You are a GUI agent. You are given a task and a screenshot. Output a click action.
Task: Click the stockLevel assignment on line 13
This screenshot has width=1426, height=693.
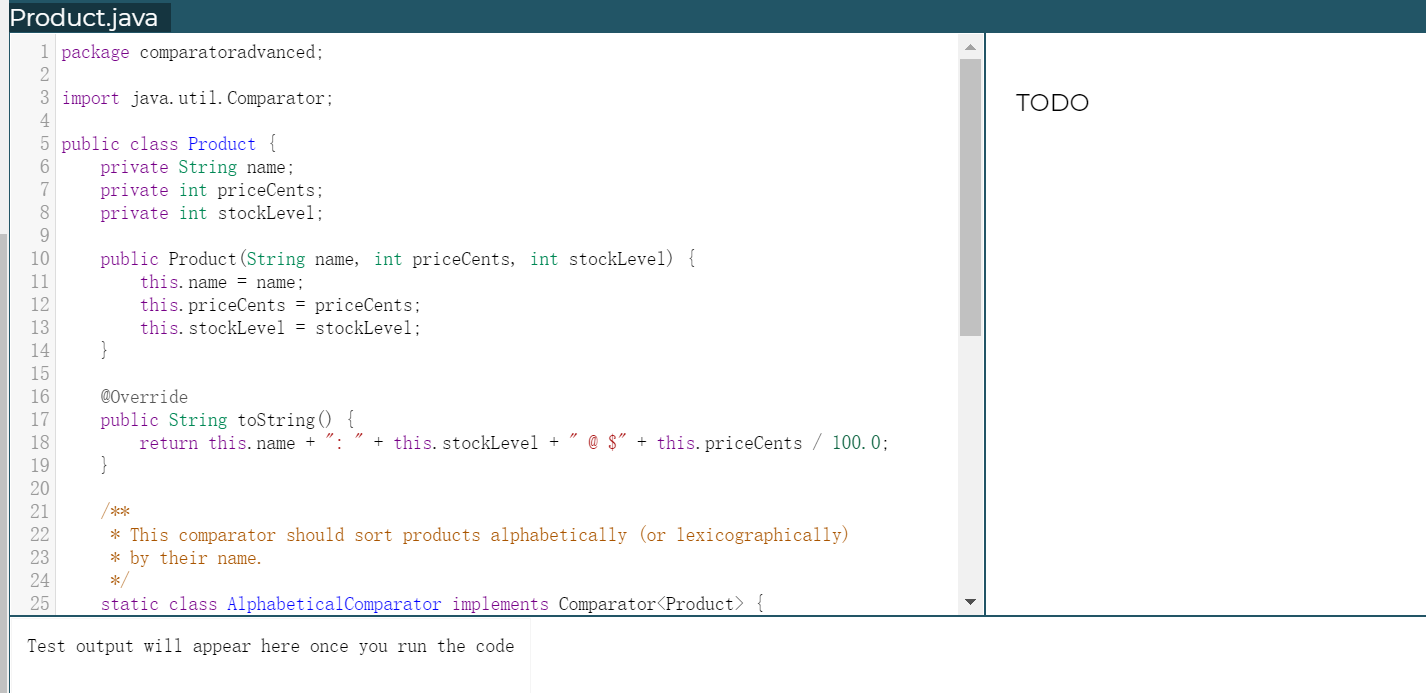(x=280, y=327)
